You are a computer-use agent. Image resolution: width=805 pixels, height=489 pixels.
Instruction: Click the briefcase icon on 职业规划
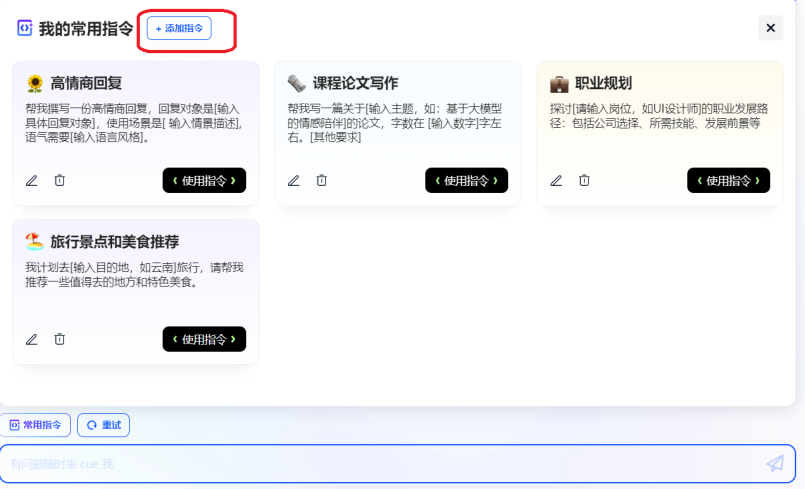(559, 83)
